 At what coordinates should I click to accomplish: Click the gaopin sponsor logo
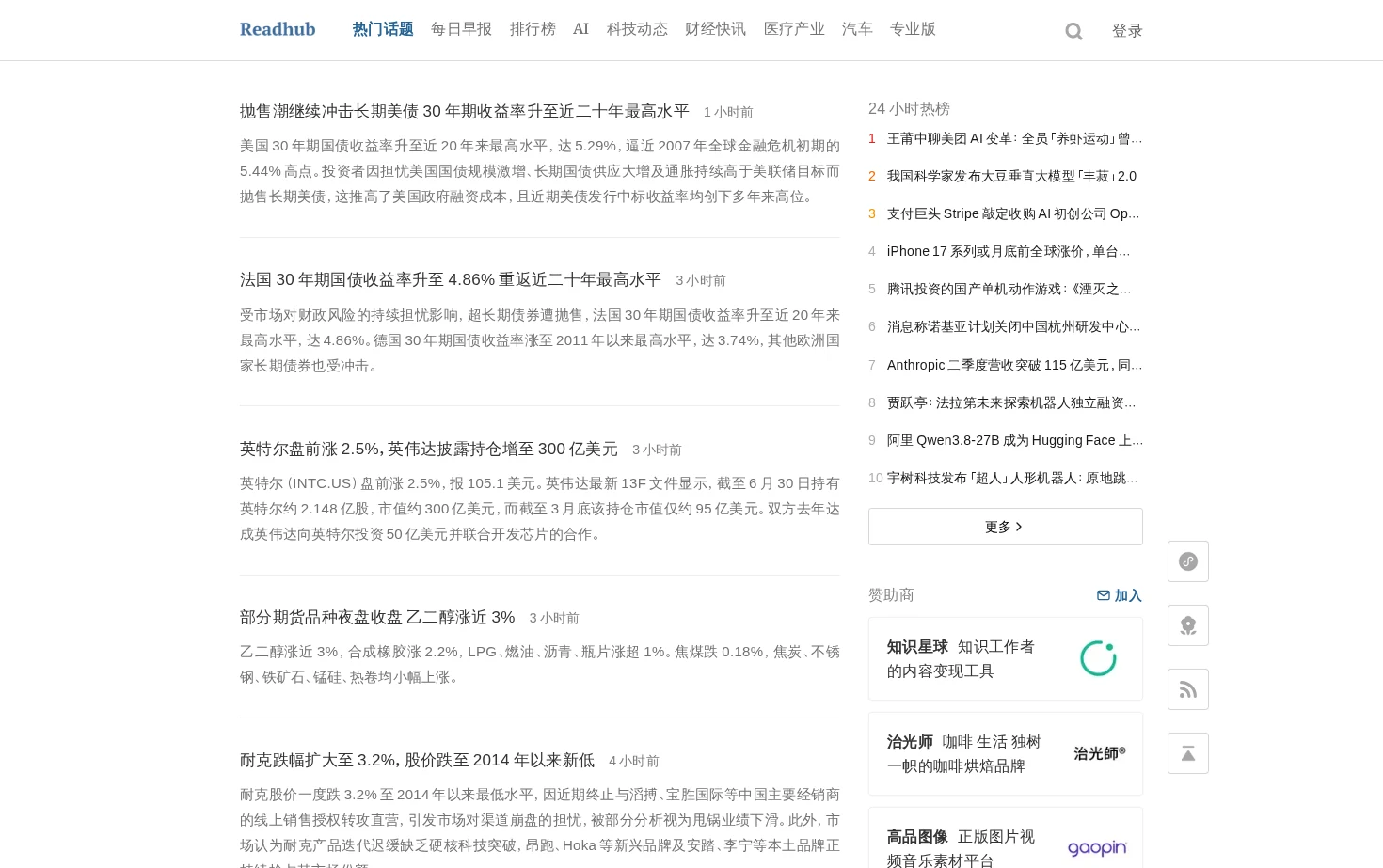click(x=1097, y=848)
